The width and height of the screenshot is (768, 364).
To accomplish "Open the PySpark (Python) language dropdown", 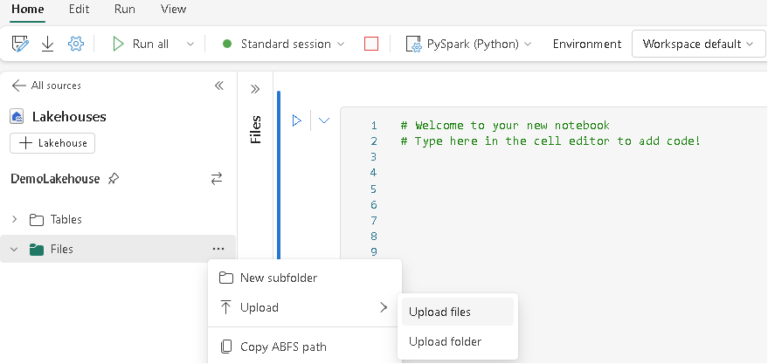I will point(468,44).
